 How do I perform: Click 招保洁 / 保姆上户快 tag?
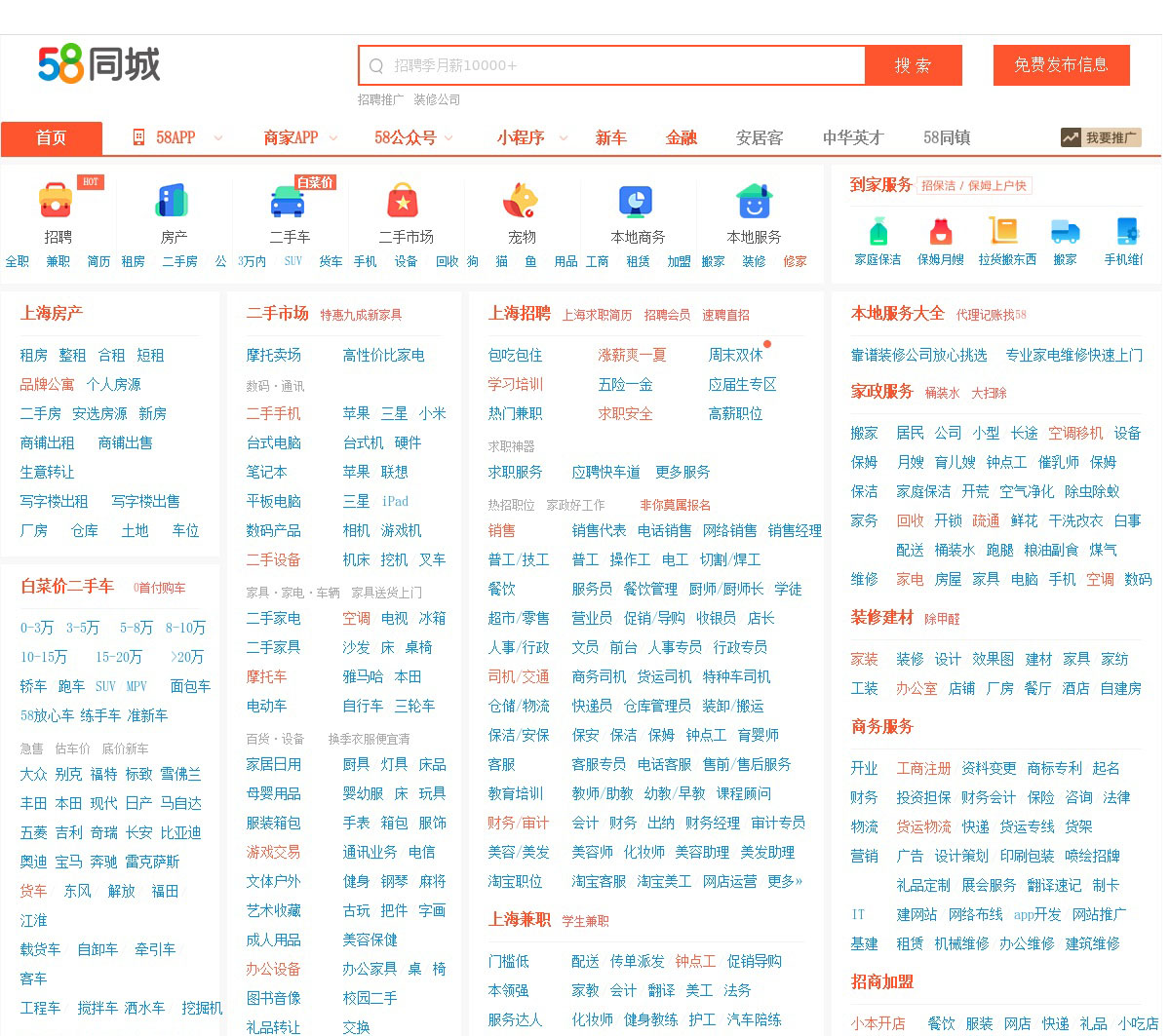click(973, 185)
